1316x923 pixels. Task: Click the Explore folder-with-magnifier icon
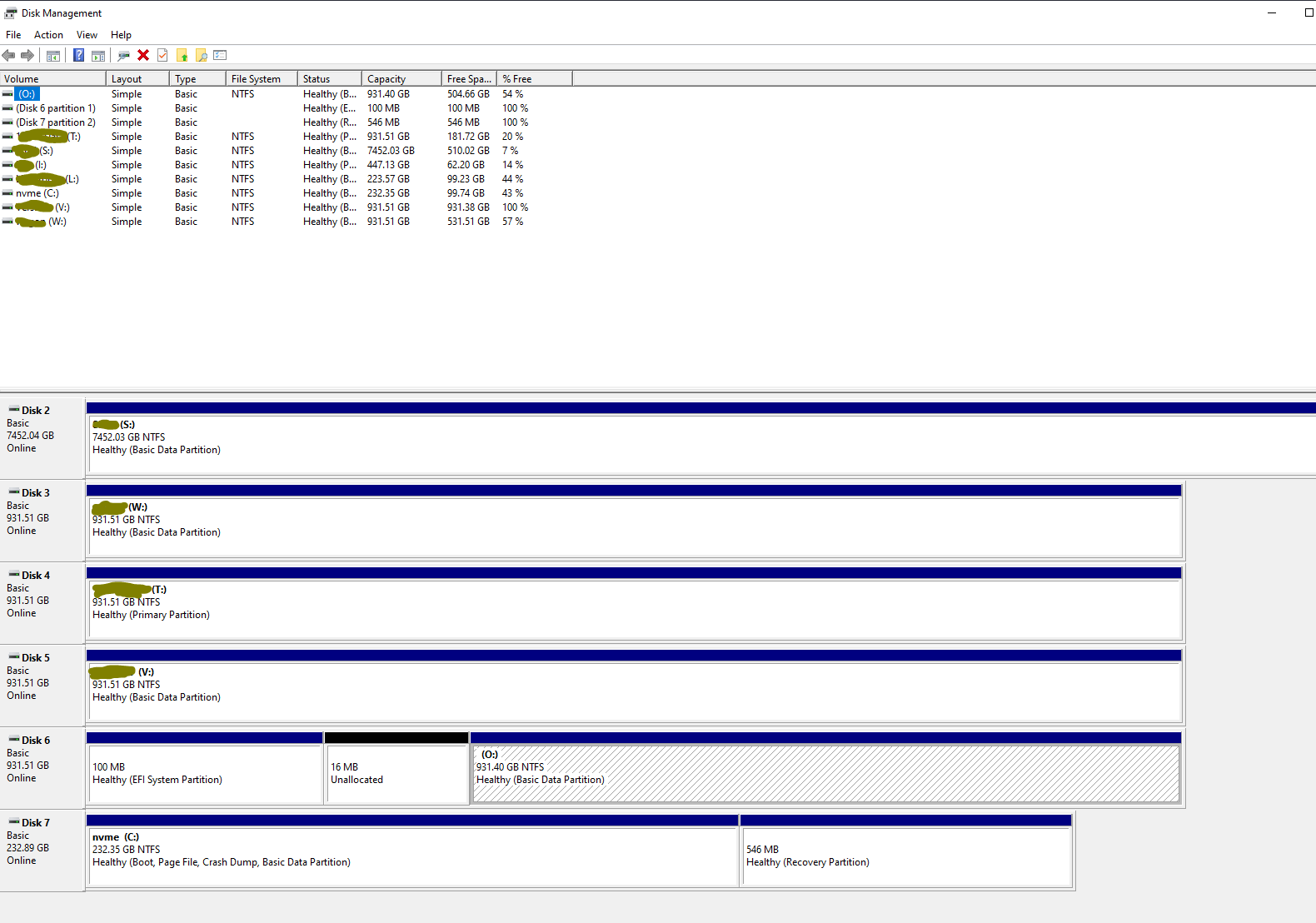[x=202, y=56]
